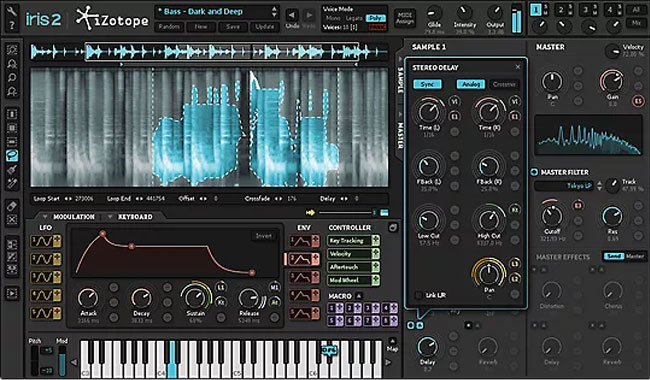Screen dimensions: 650x380
Task: Click the help question mark icon
Action: point(12,25)
